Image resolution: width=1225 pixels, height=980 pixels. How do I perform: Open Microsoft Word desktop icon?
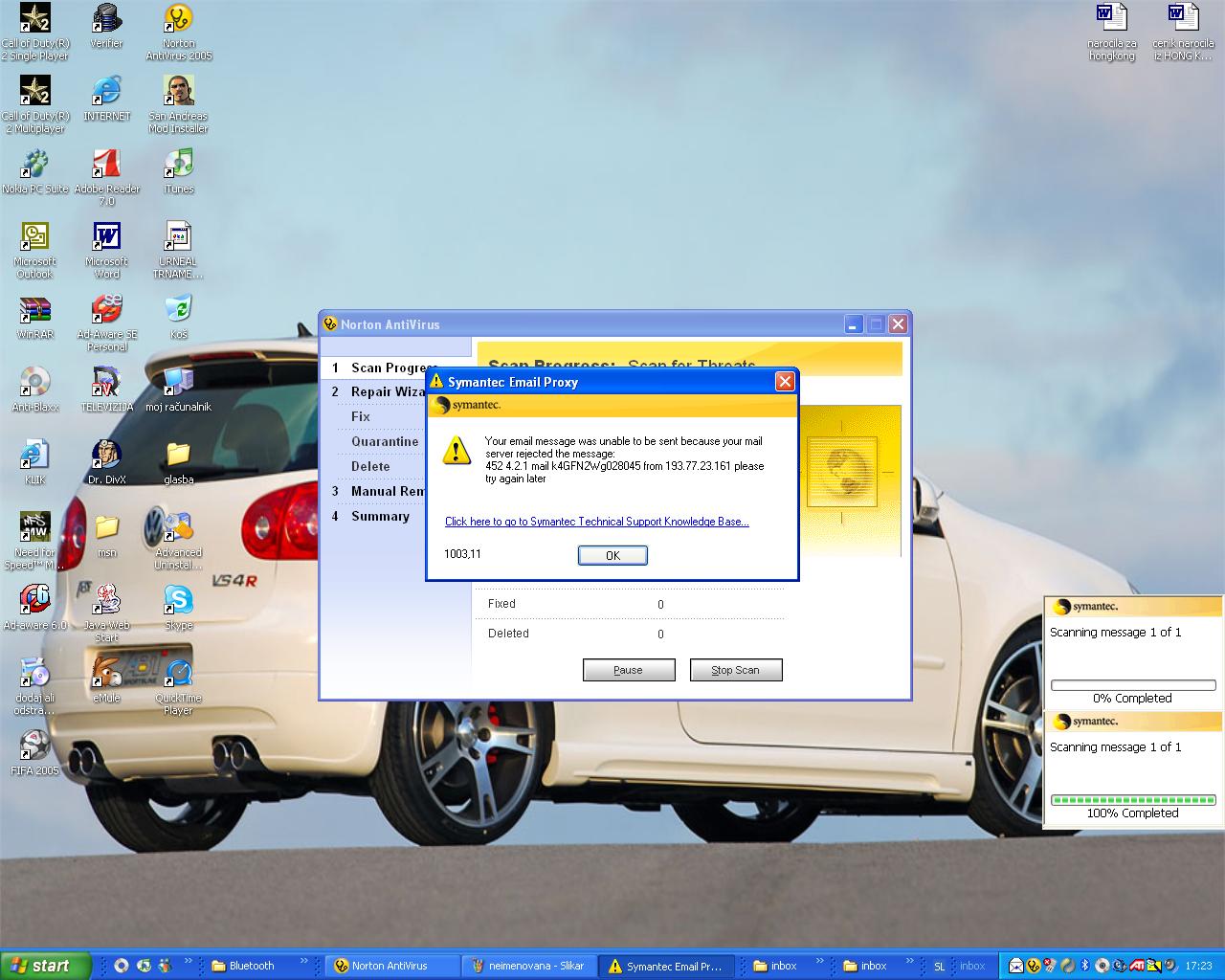106,250
